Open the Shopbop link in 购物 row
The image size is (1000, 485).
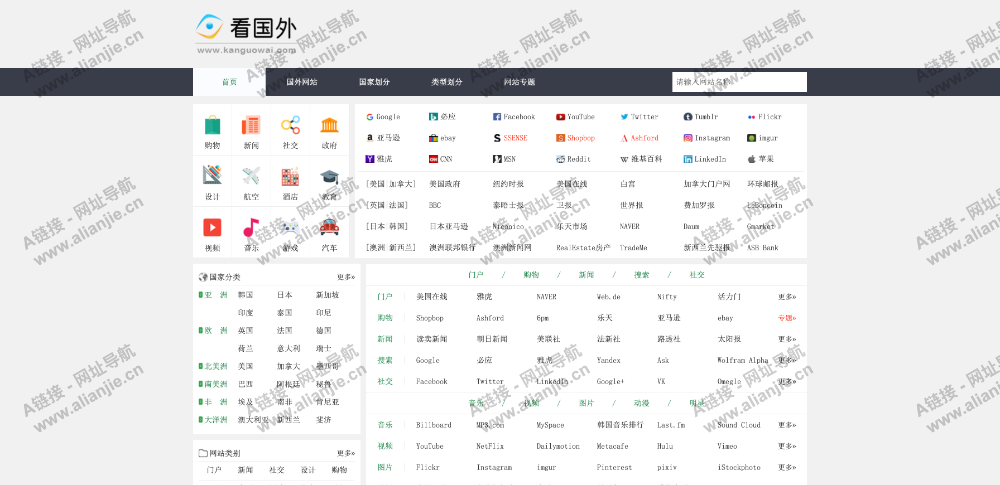point(430,318)
